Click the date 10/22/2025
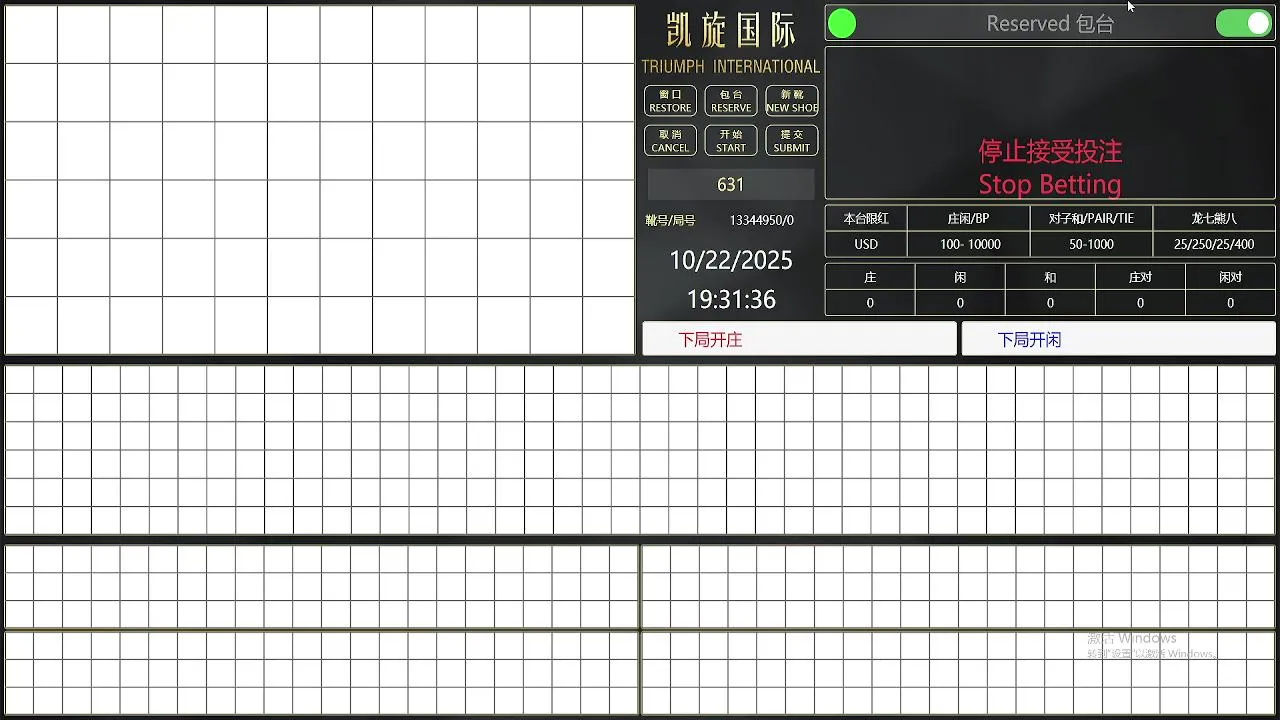Screen dimensions: 1280x720 pos(731,260)
